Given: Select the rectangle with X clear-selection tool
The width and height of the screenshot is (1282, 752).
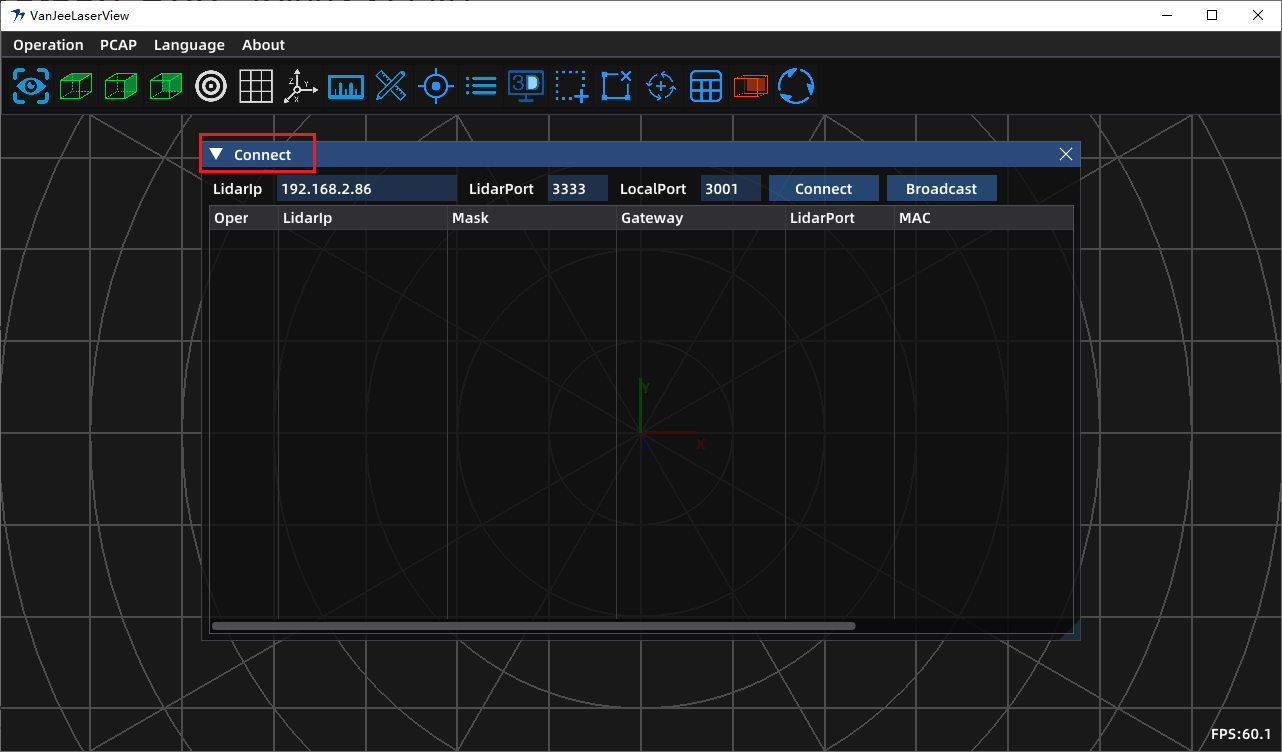Looking at the screenshot, I should coord(616,86).
